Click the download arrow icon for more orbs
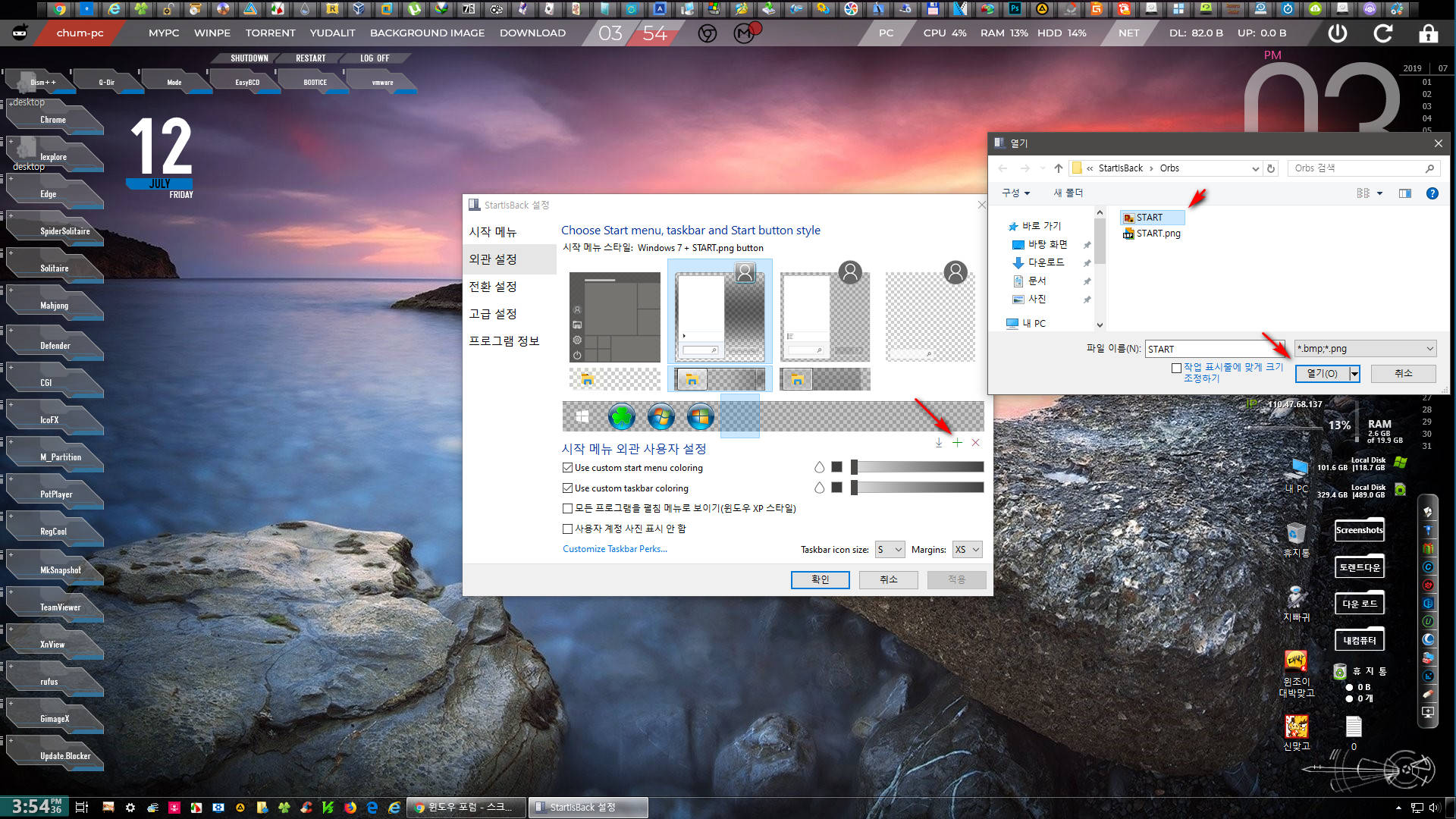 [x=939, y=443]
